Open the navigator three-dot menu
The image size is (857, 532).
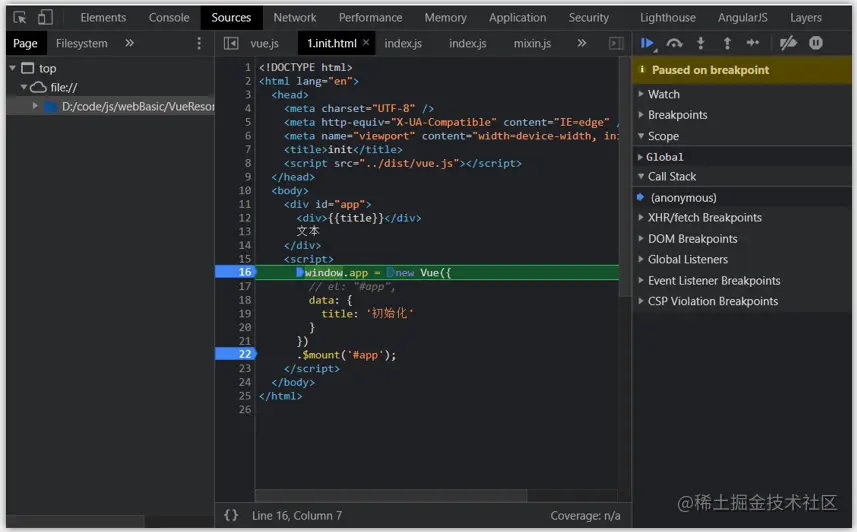point(199,43)
